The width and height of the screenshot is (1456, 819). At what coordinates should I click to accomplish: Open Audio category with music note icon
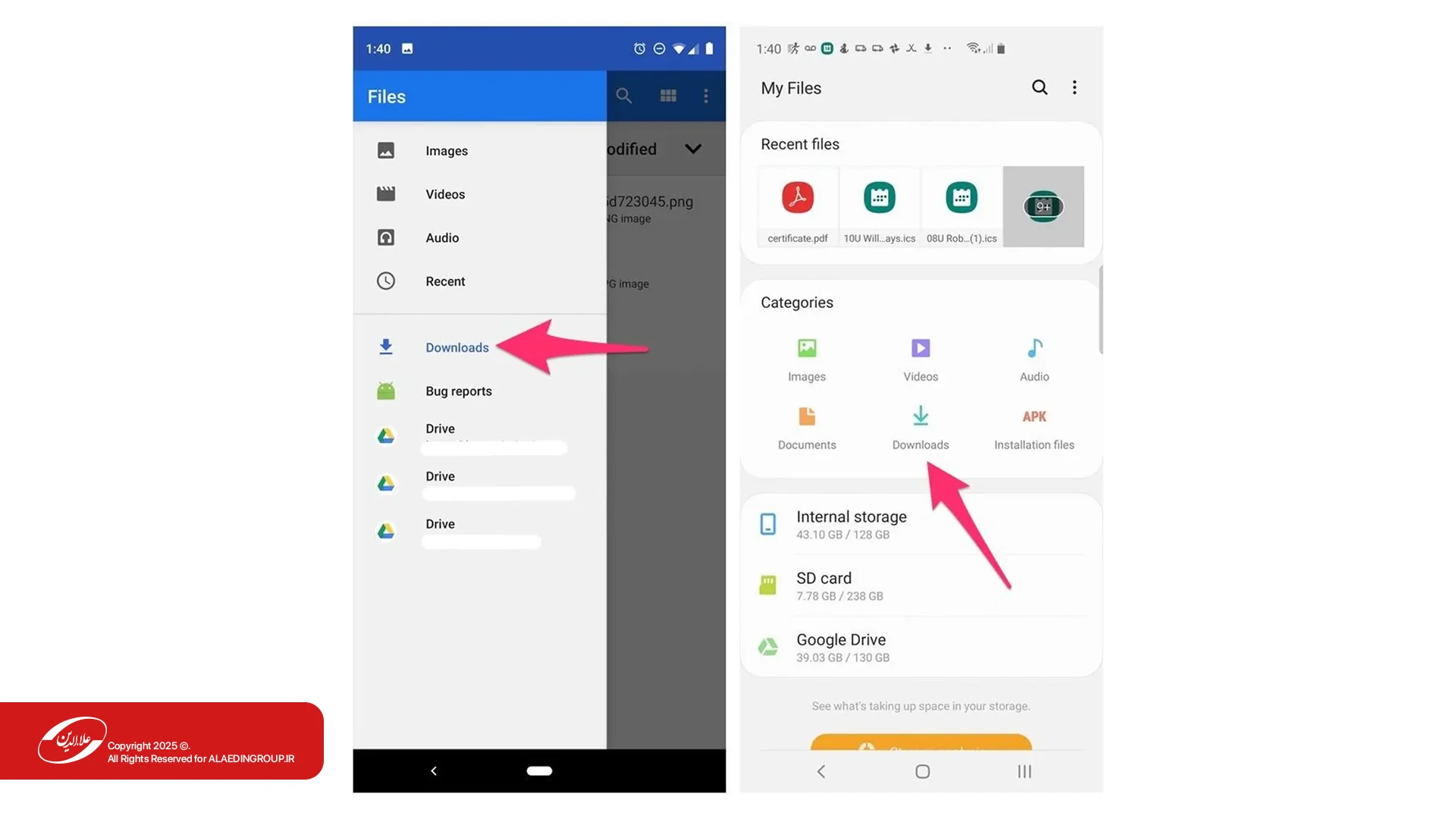click(1034, 349)
